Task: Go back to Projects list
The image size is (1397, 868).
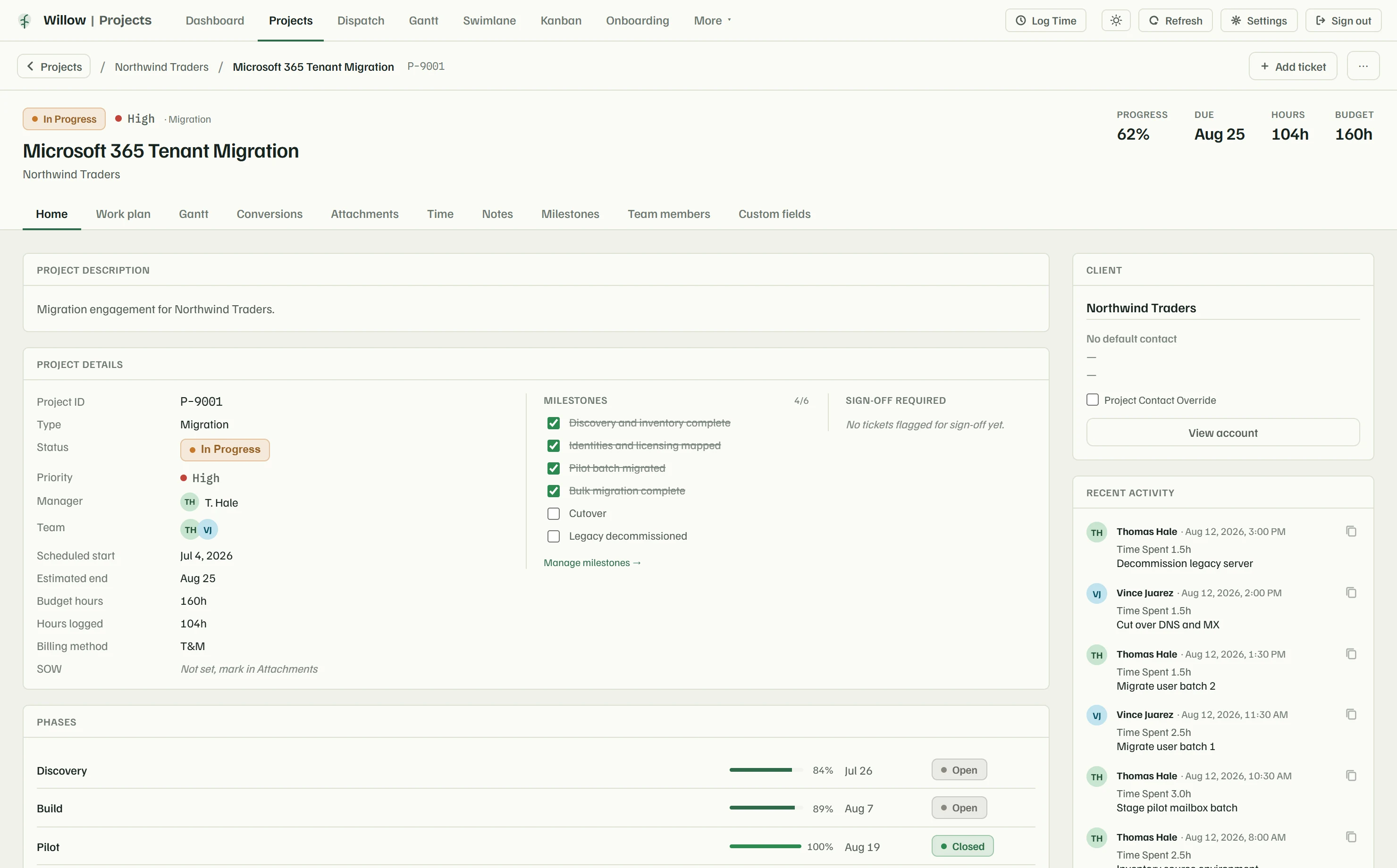Action: click(x=54, y=67)
